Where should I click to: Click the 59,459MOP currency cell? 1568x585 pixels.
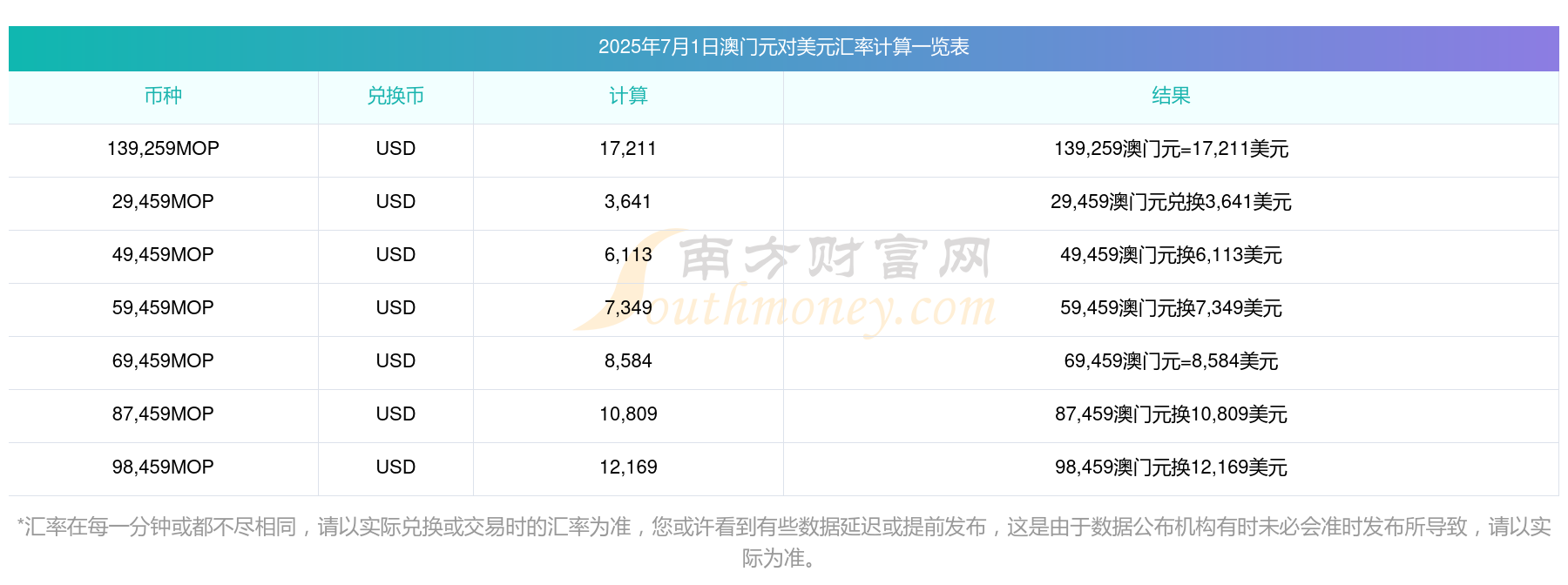(163, 309)
